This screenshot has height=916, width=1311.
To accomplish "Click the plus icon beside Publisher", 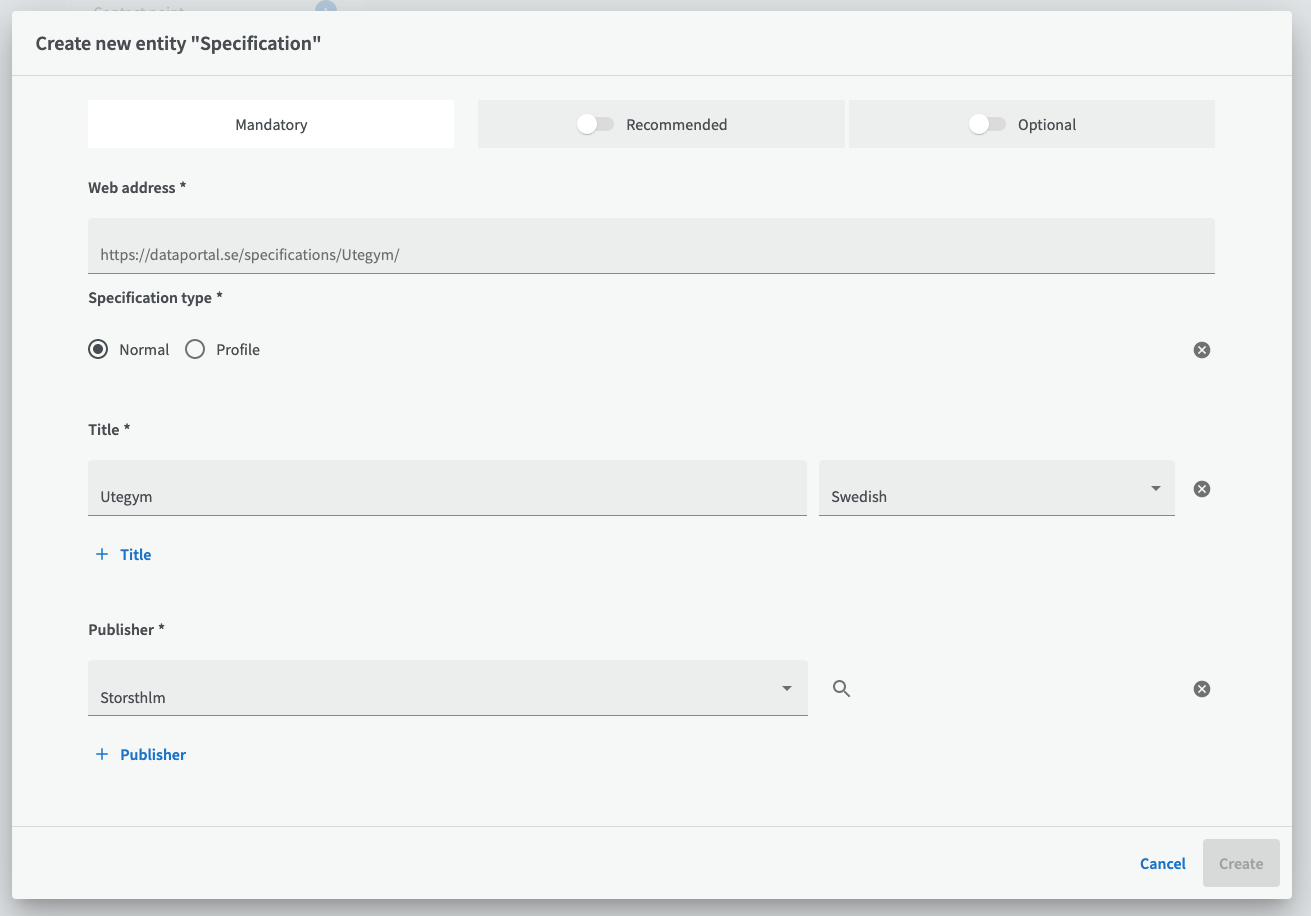I will tap(101, 755).
